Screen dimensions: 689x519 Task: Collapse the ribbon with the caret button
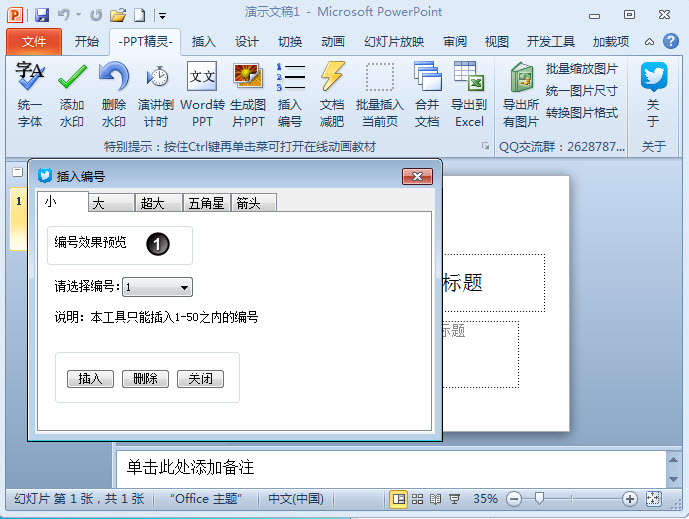[649, 42]
